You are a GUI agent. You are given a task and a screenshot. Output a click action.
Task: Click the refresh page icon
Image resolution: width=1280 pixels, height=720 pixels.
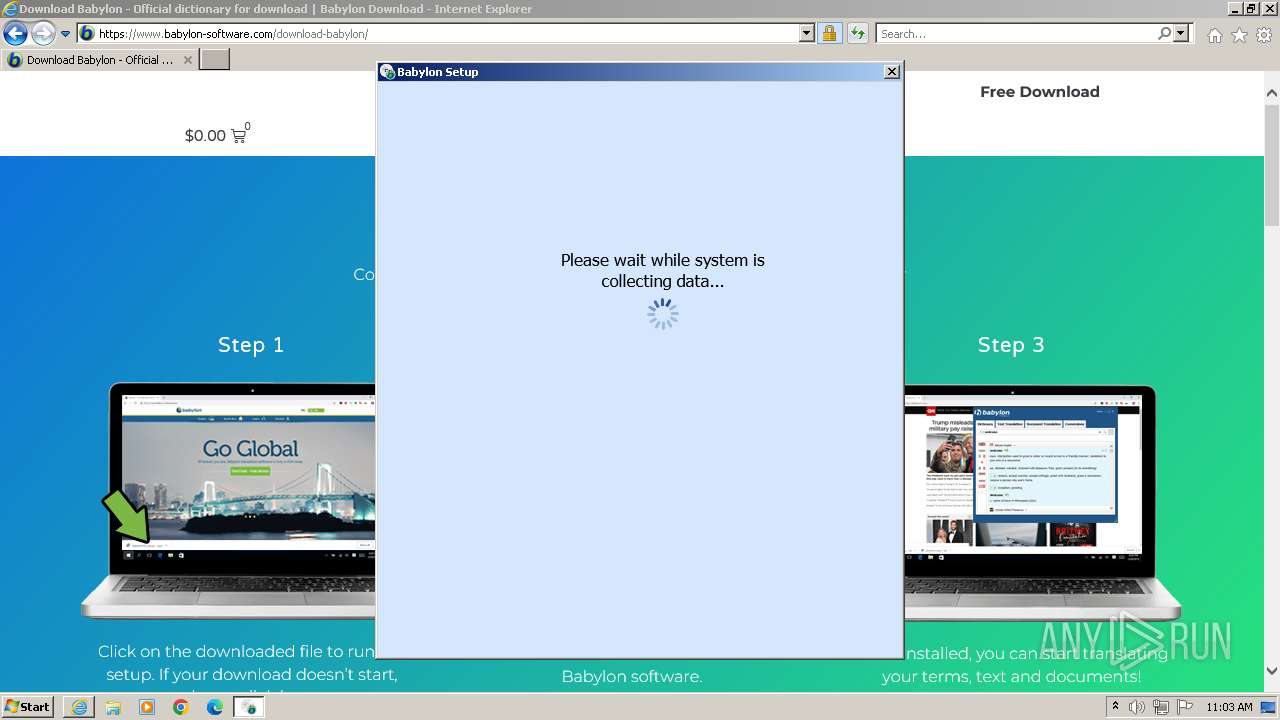[857, 34]
